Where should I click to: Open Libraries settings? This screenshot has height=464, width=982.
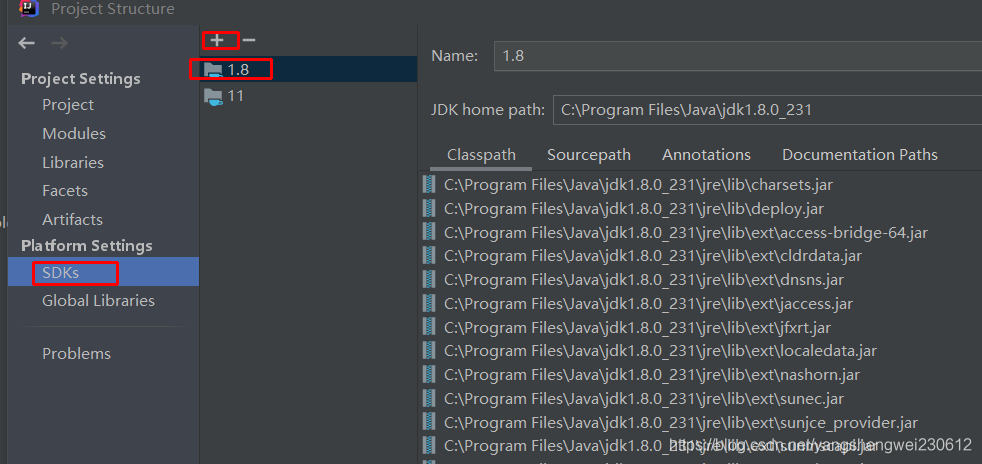pyautogui.click(x=73, y=162)
